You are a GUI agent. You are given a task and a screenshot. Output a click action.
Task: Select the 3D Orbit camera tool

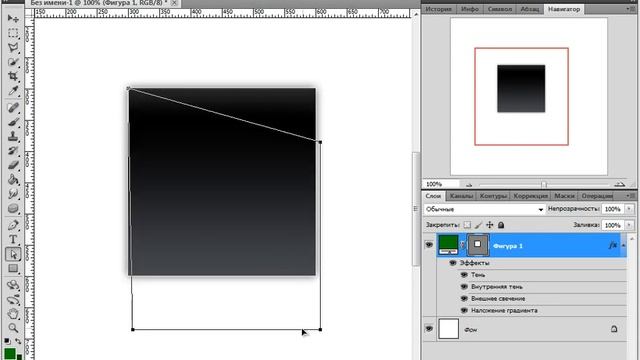13,300
